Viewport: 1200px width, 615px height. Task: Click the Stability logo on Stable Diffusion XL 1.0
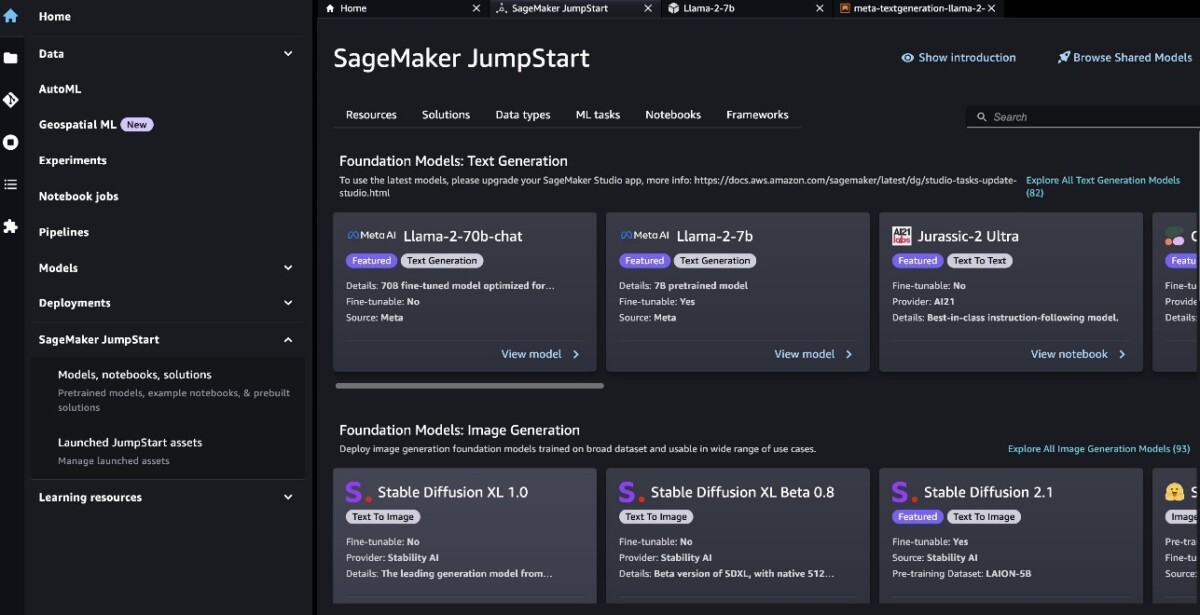(x=358, y=492)
